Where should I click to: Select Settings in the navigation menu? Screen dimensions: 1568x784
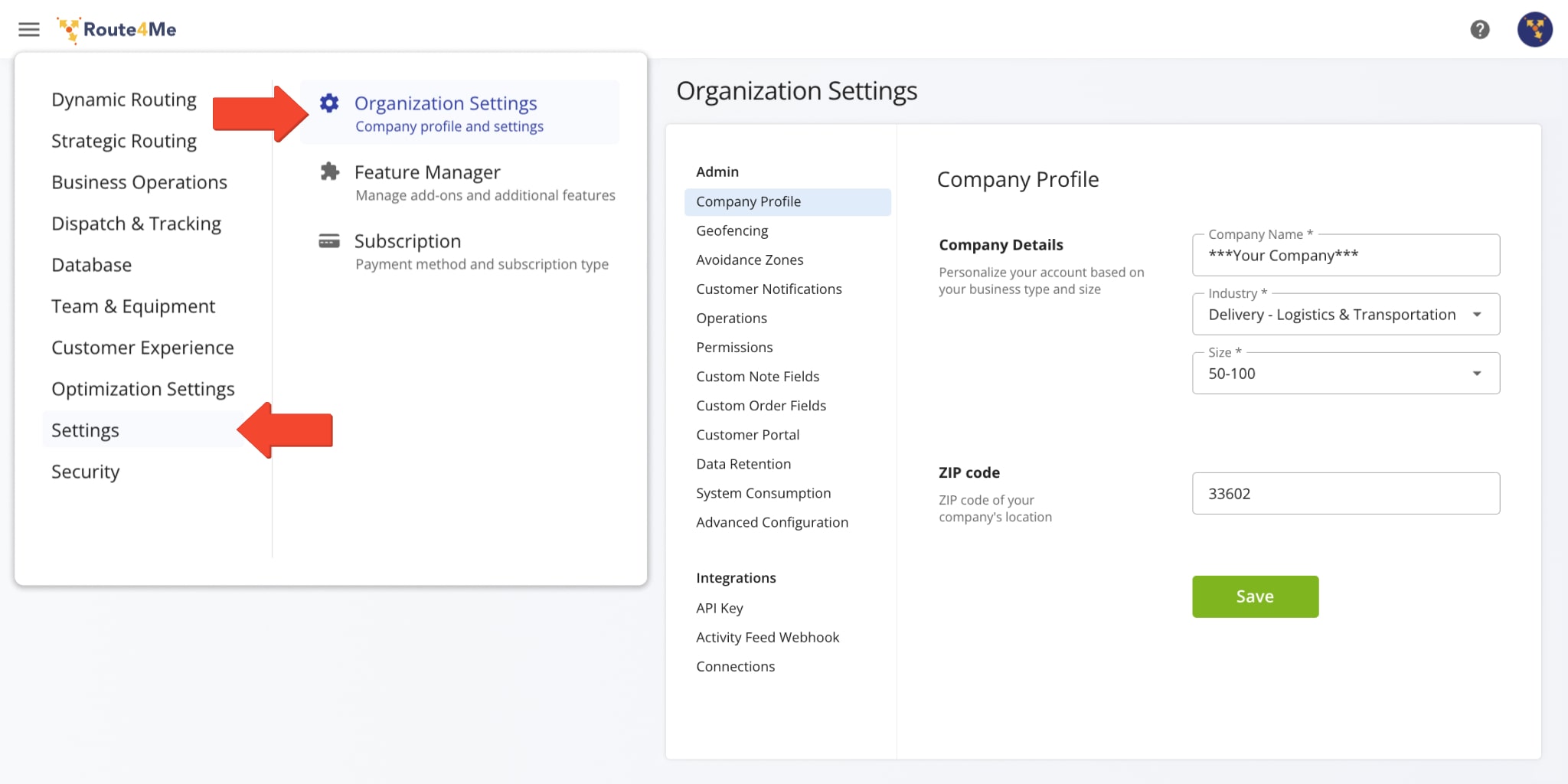pos(85,430)
